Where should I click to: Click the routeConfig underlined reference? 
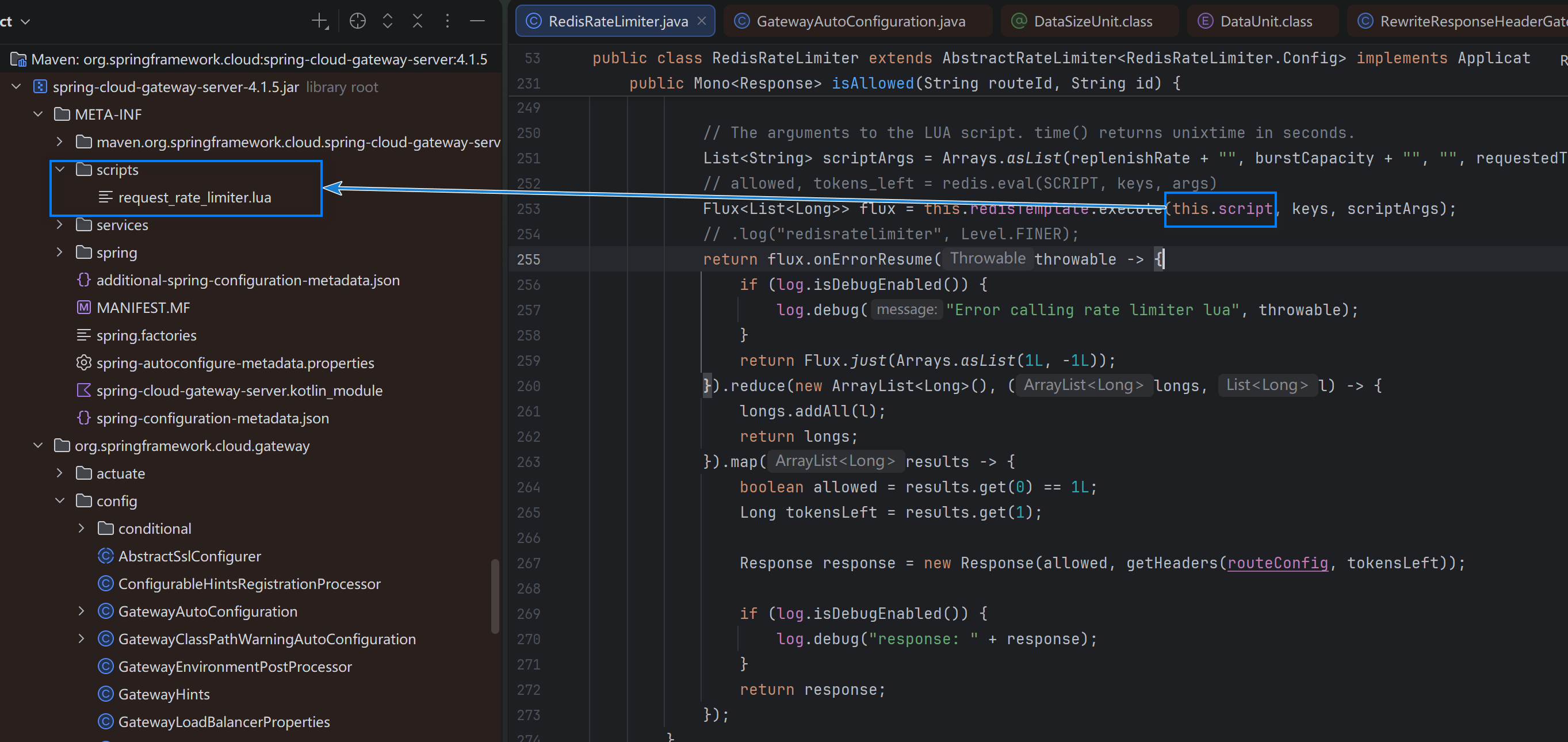pos(1277,563)
